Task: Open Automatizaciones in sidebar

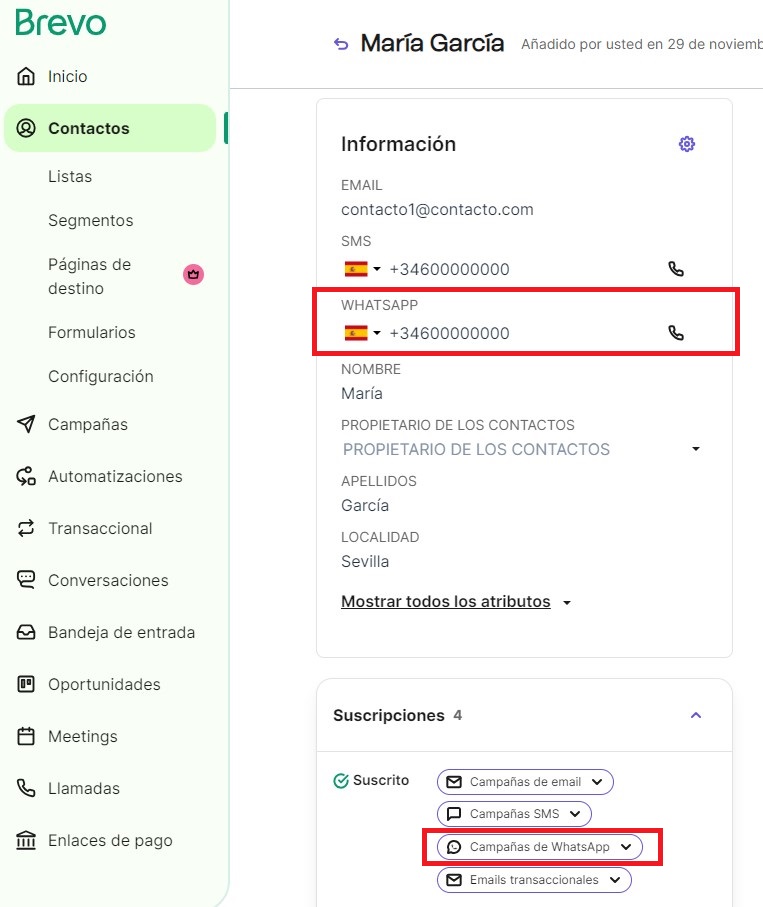Action: pos(115,477)
